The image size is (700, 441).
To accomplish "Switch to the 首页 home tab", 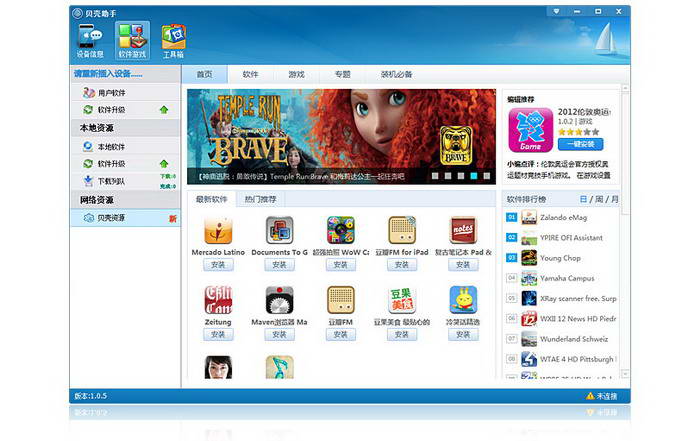I will (204, 74).
